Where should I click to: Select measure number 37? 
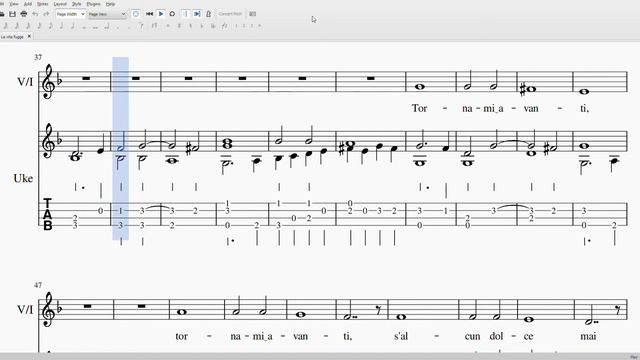(38, 57)
